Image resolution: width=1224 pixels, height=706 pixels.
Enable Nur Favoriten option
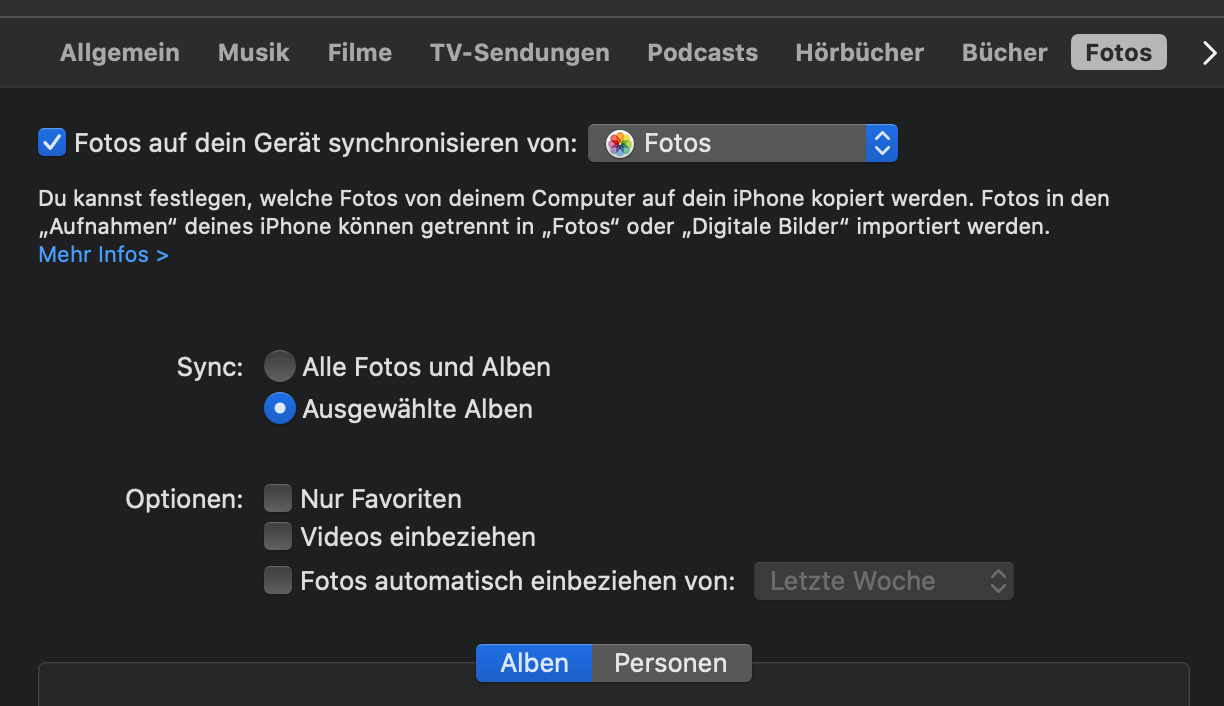278,498
